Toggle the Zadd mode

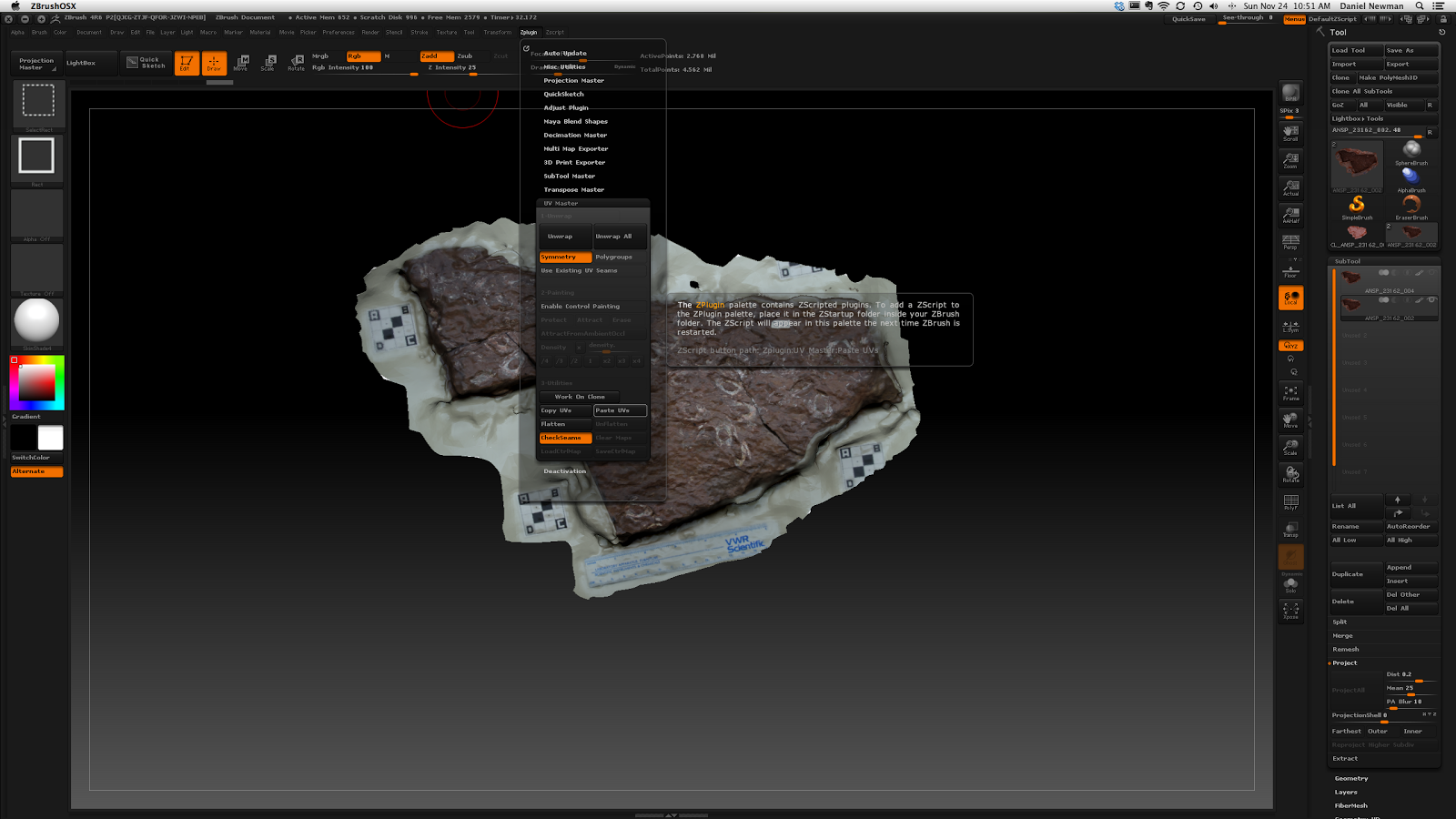[437, 56]
